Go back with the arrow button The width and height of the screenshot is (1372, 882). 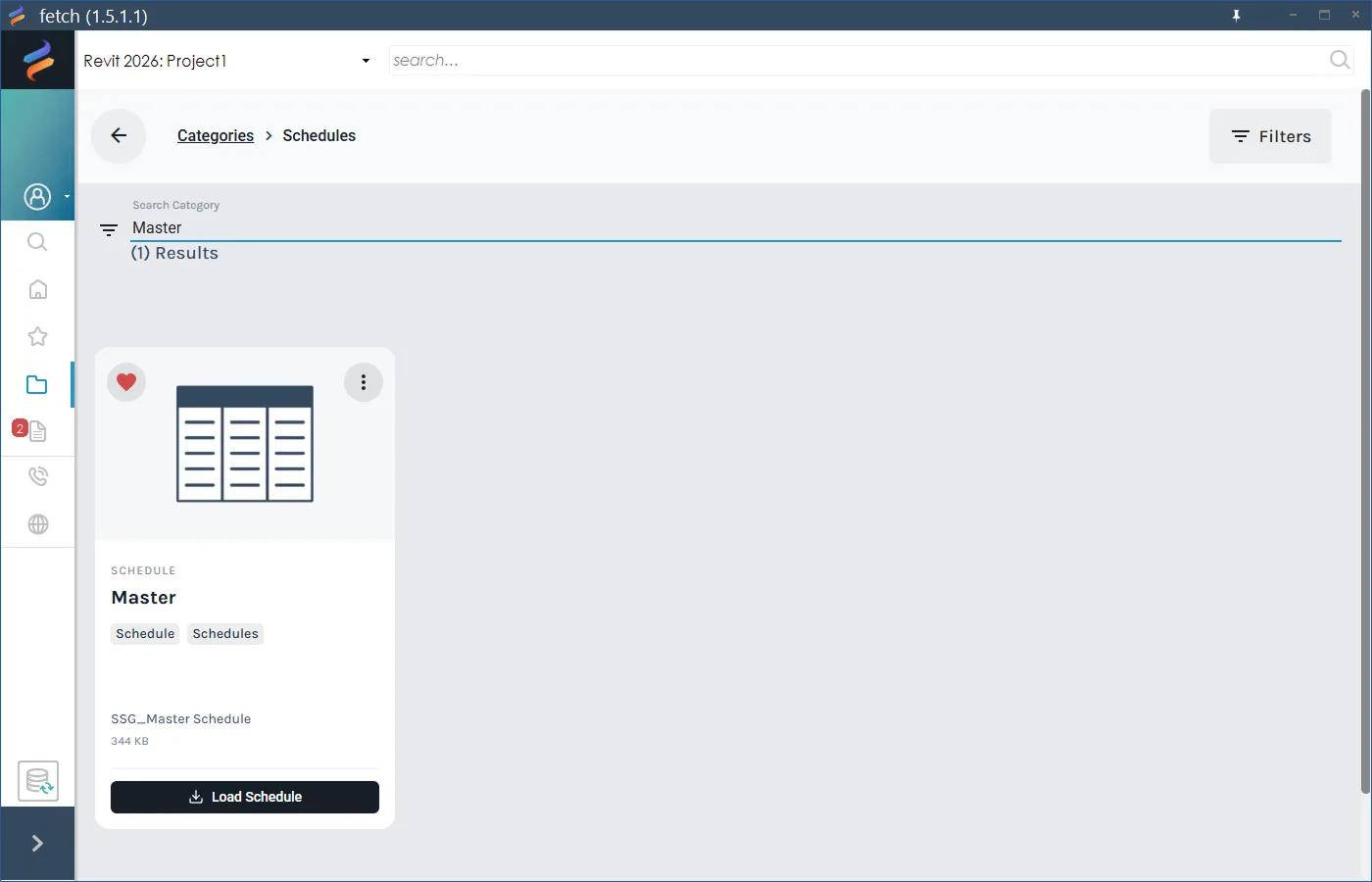tap(119, 135)
